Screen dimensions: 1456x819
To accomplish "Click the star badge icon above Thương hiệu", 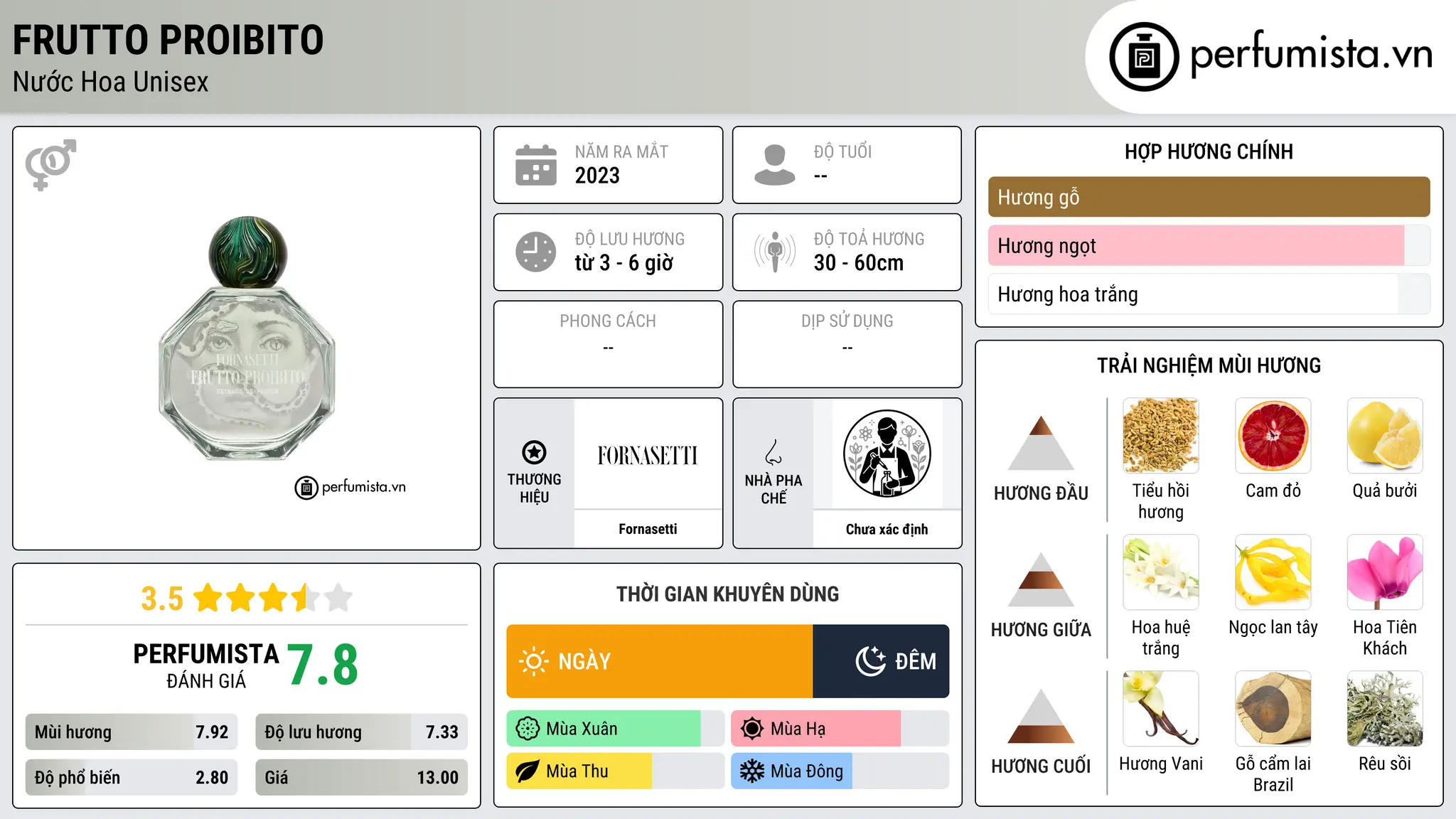I will (534, 452).
